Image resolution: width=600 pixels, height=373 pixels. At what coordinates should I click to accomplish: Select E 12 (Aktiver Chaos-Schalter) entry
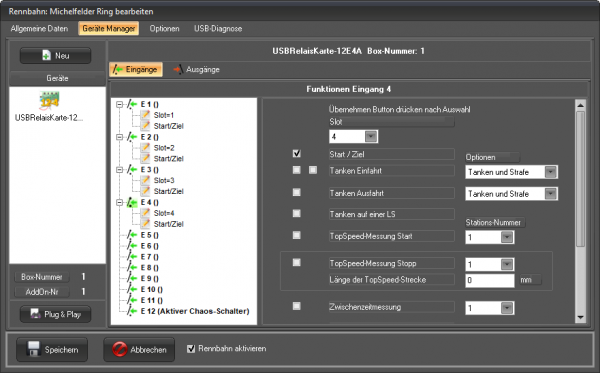[x=195, y=311]
